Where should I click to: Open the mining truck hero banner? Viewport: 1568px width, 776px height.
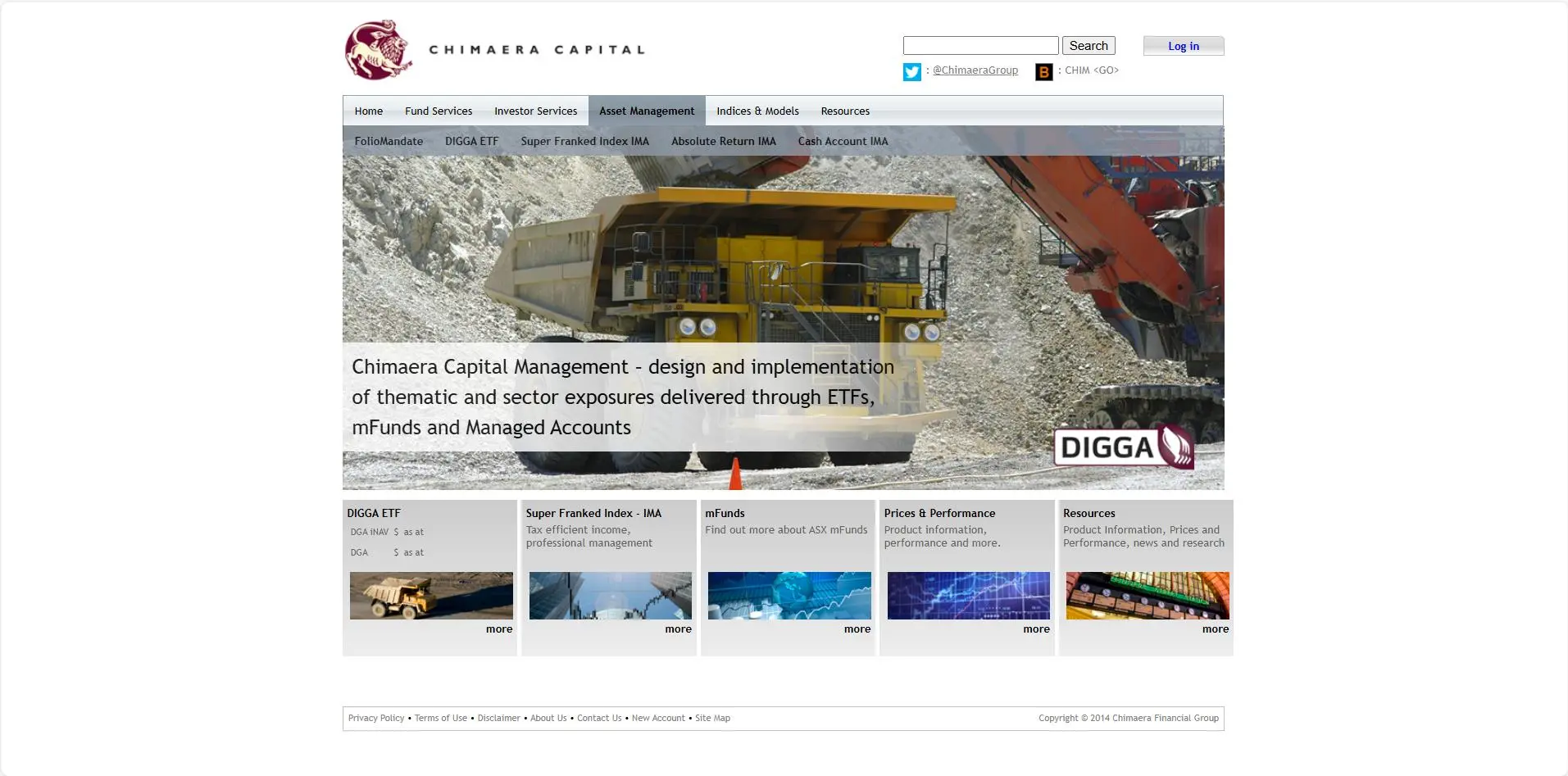pos(783,307)
